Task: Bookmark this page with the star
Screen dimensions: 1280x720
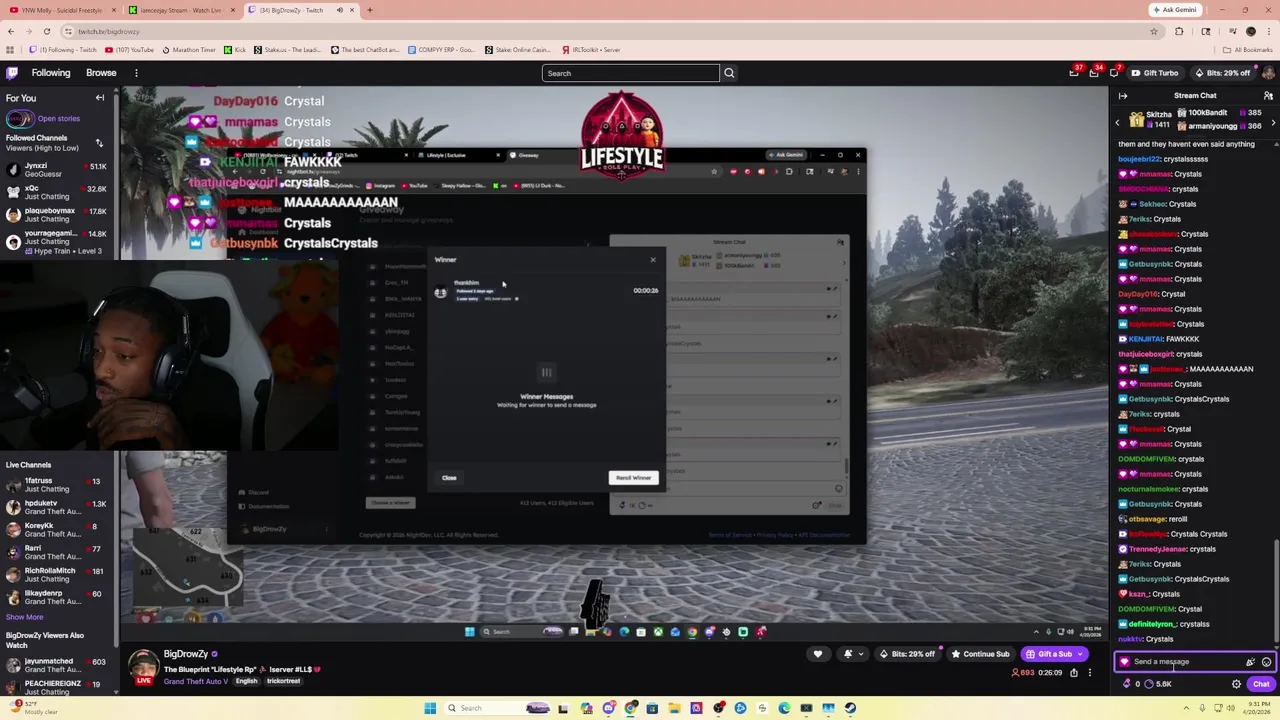Action: [x=1154, y=31]
